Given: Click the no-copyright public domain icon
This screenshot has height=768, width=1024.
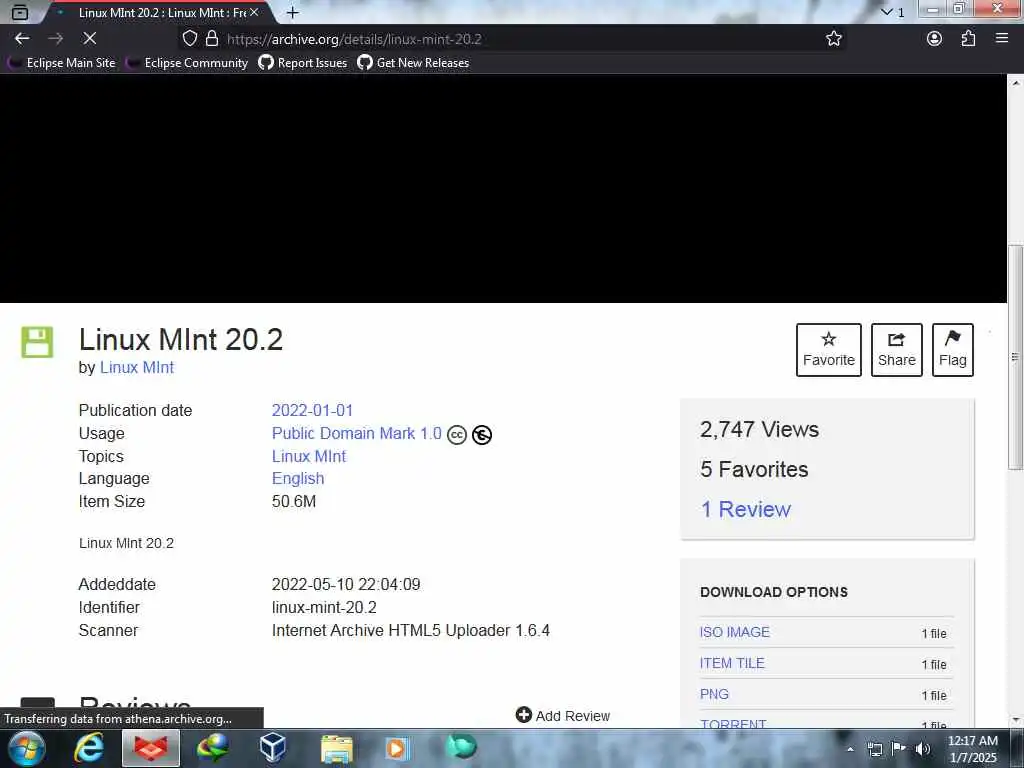Looking at the screenshot, I should click(482, 434).
